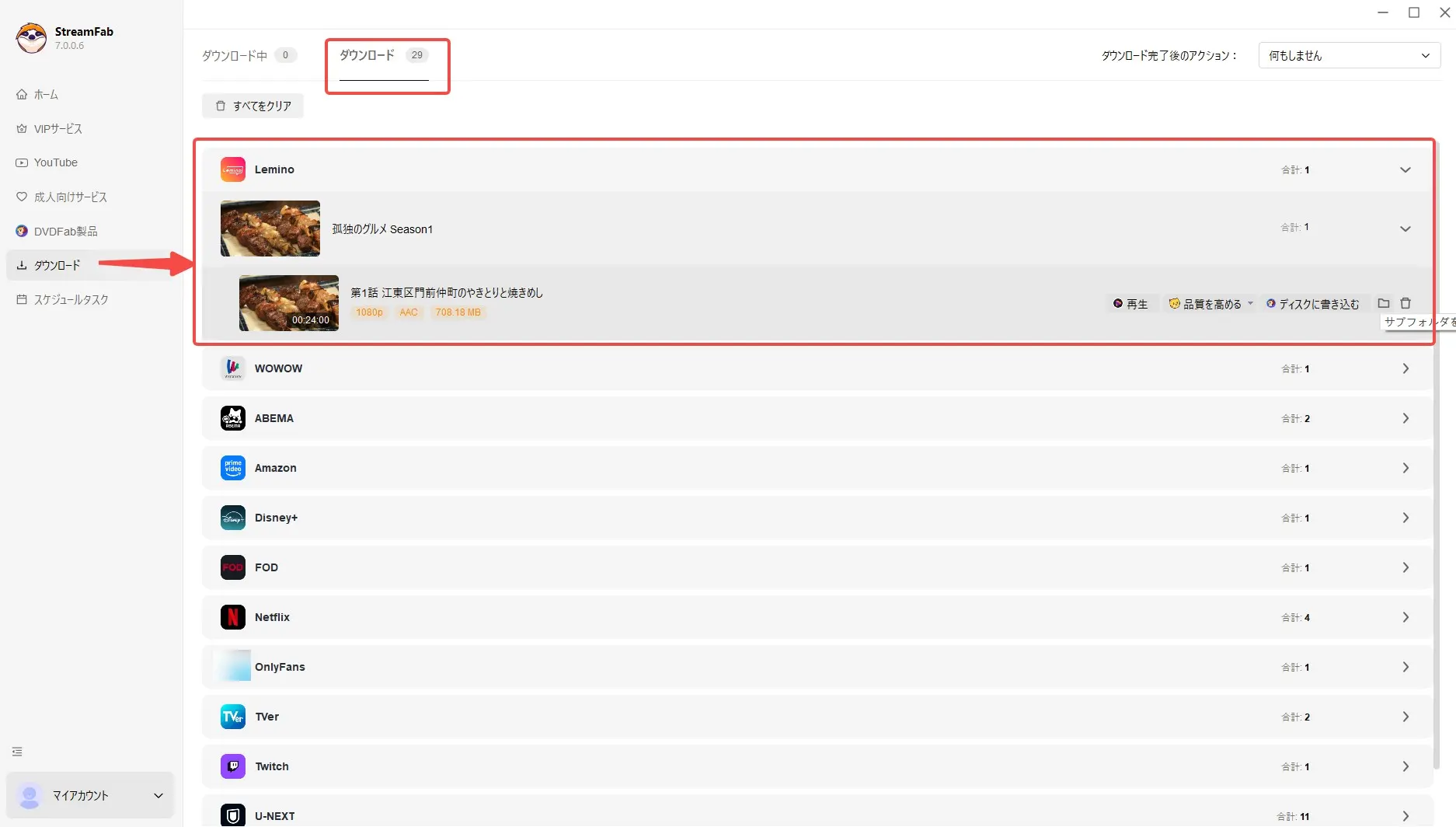Expand the ABEMA group
The height and width of the screenshot is (827, 1456).
coord(1405,418)
